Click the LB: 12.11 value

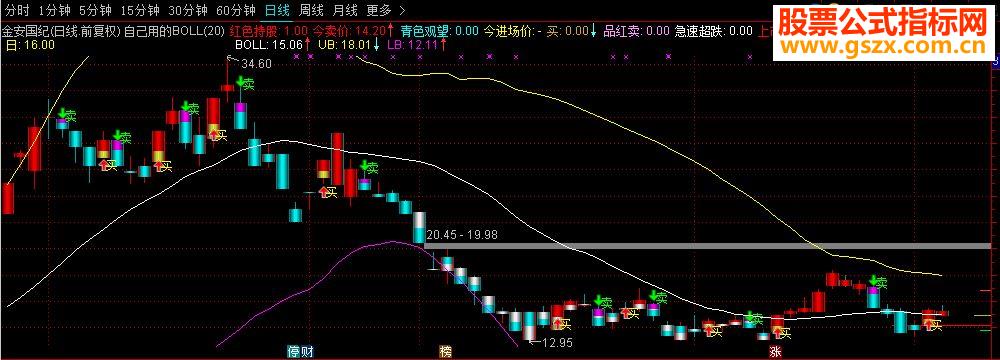coord(412,45)
